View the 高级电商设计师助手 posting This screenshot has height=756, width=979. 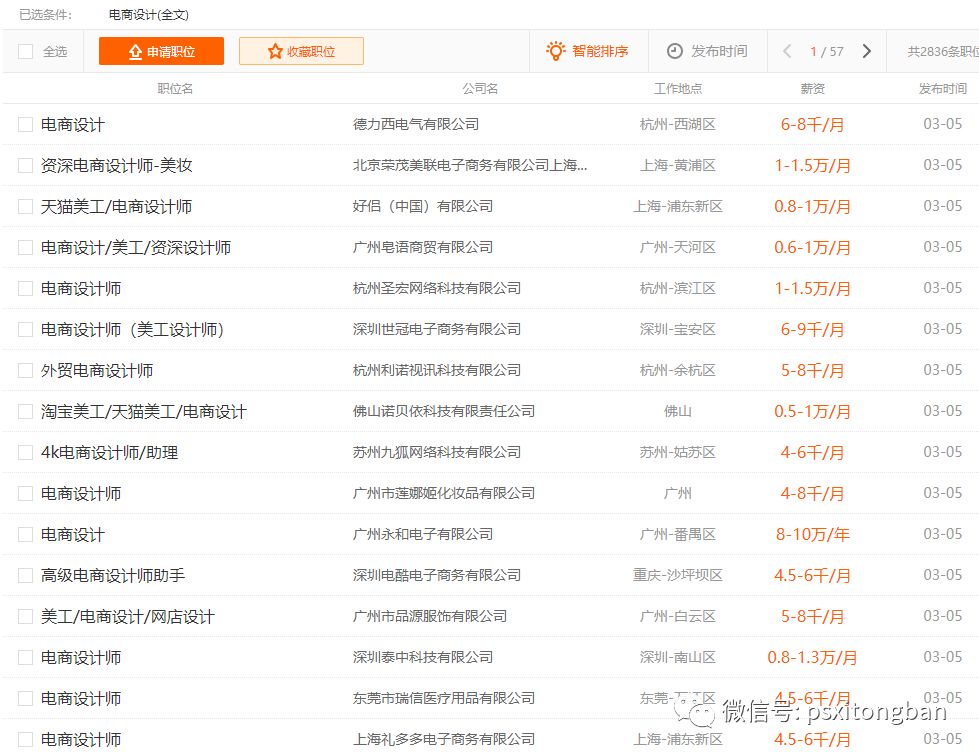[113, 575]
